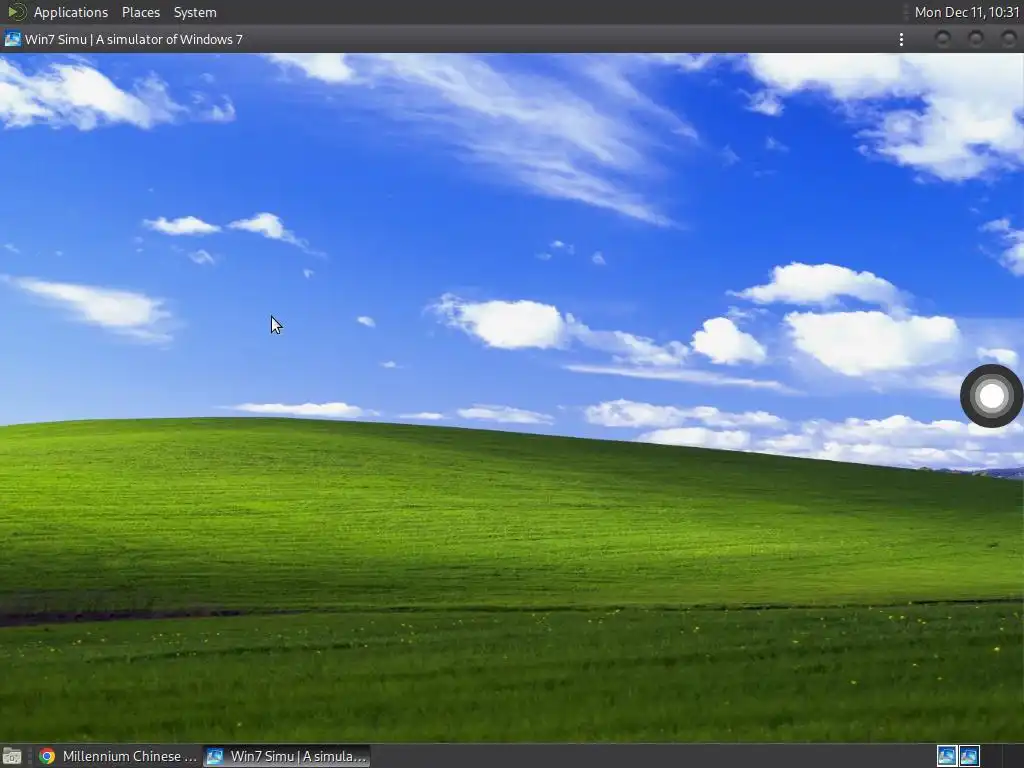Open the Applications menu in the top panel
This screenshot has width=1024, height=768.
[x=71, y=12]
